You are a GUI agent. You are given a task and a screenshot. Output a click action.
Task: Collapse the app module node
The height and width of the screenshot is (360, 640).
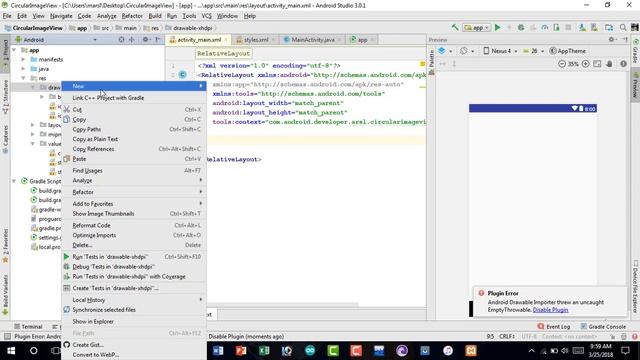pyautogui.click(x=14, y=50)
